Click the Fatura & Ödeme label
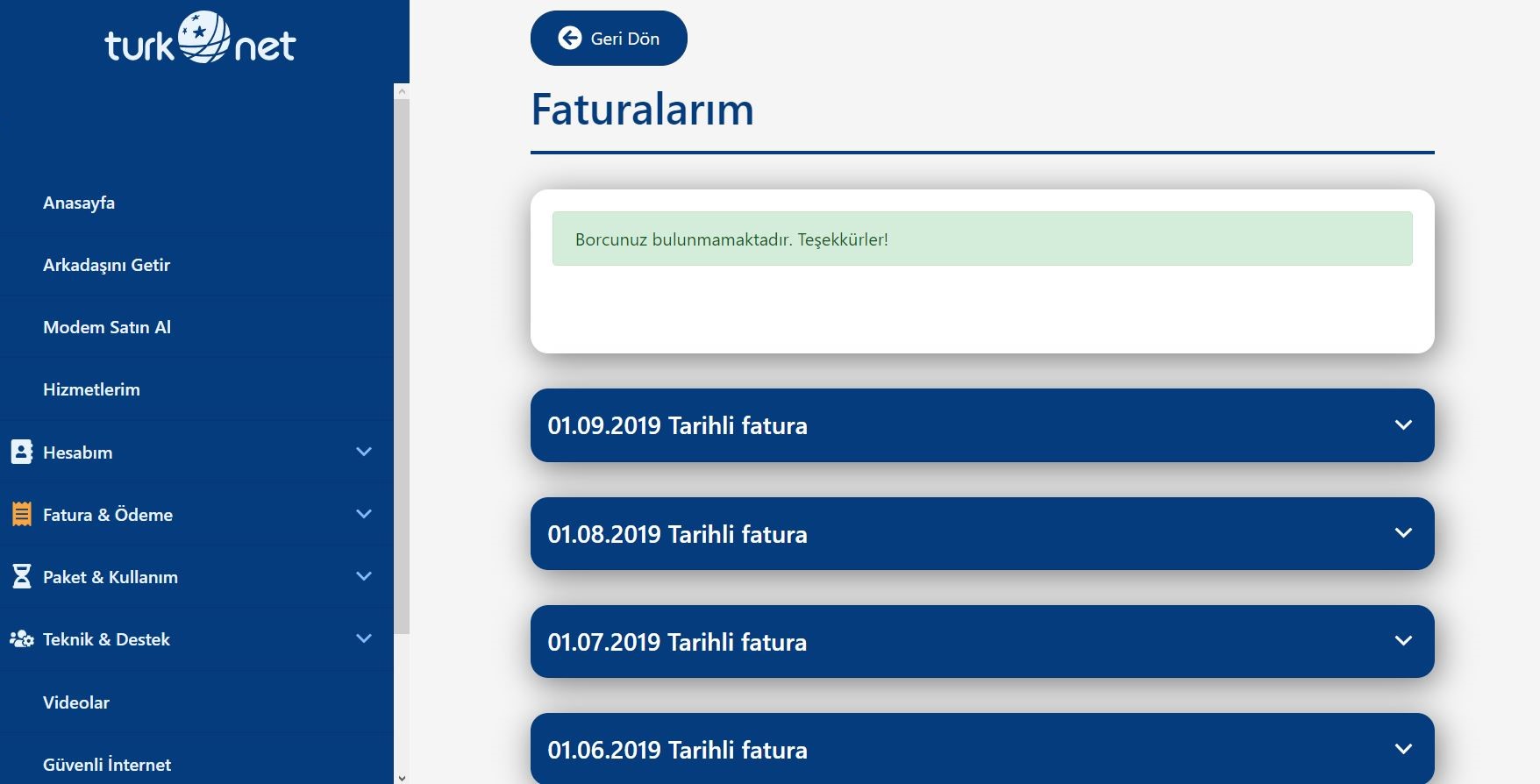This screenshot has height=784, width=1540. point(108,515)
